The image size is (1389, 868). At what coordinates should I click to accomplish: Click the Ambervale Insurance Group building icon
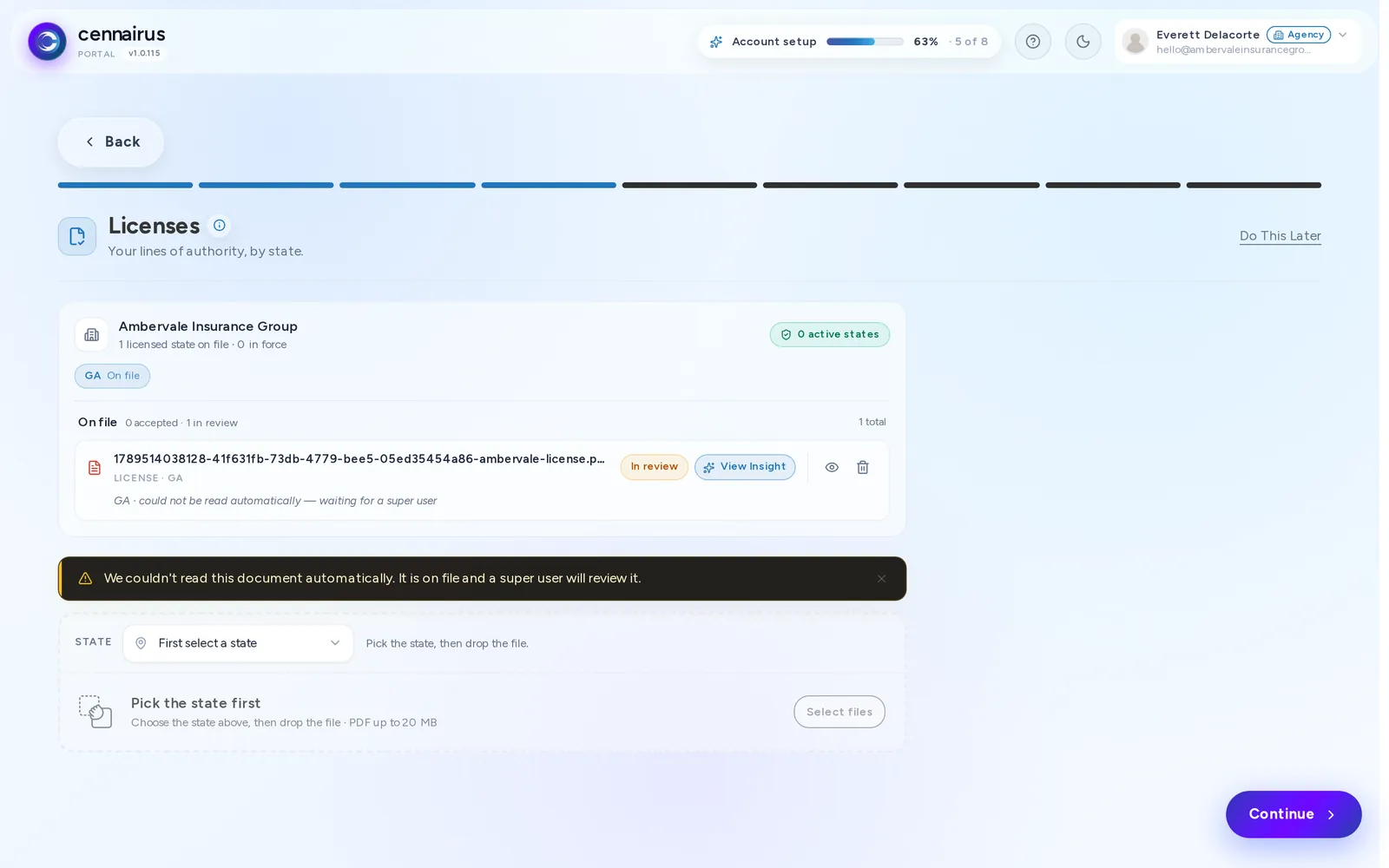[x=92, y=334]
